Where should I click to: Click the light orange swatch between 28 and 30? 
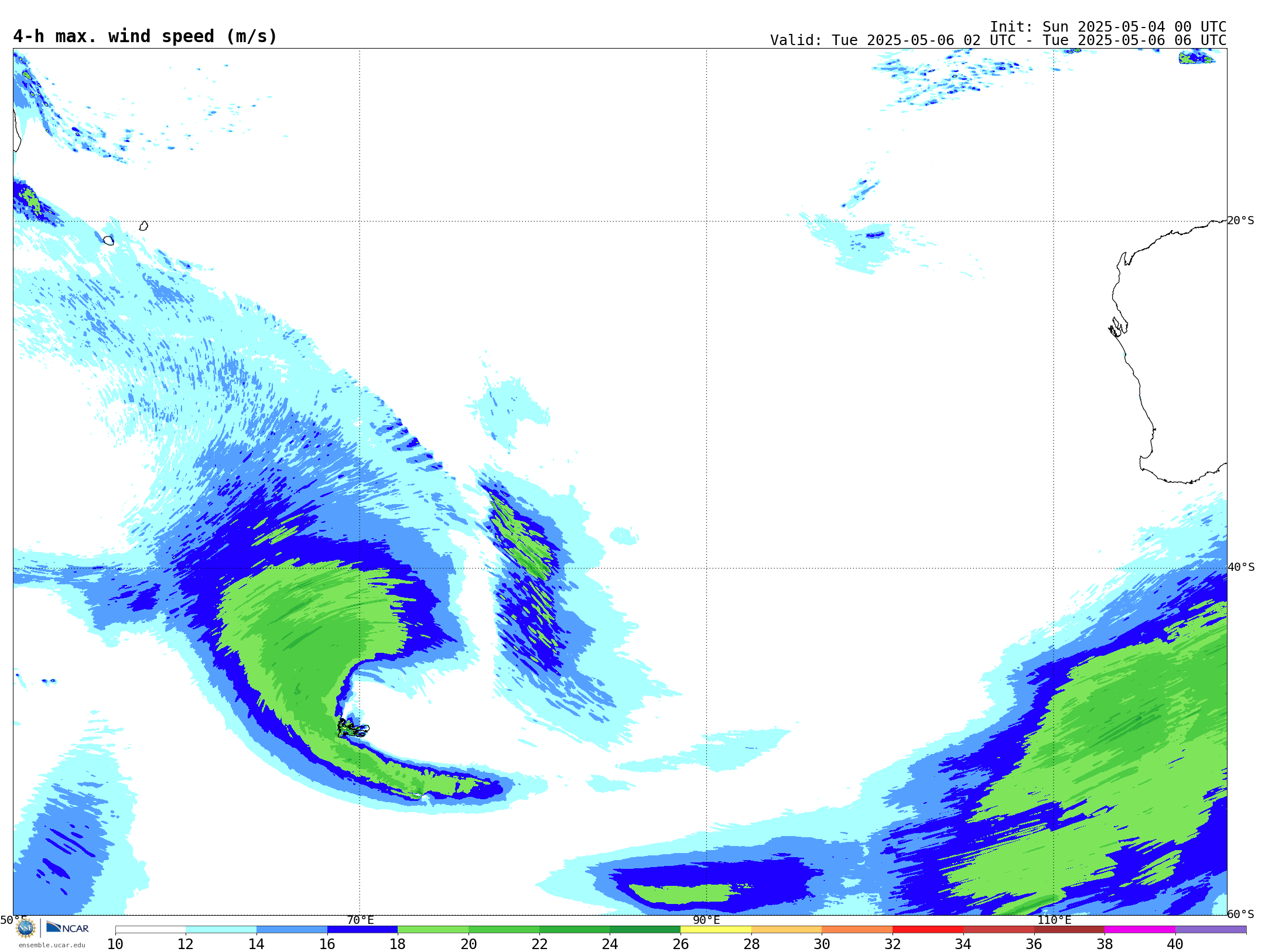point(787,929)
